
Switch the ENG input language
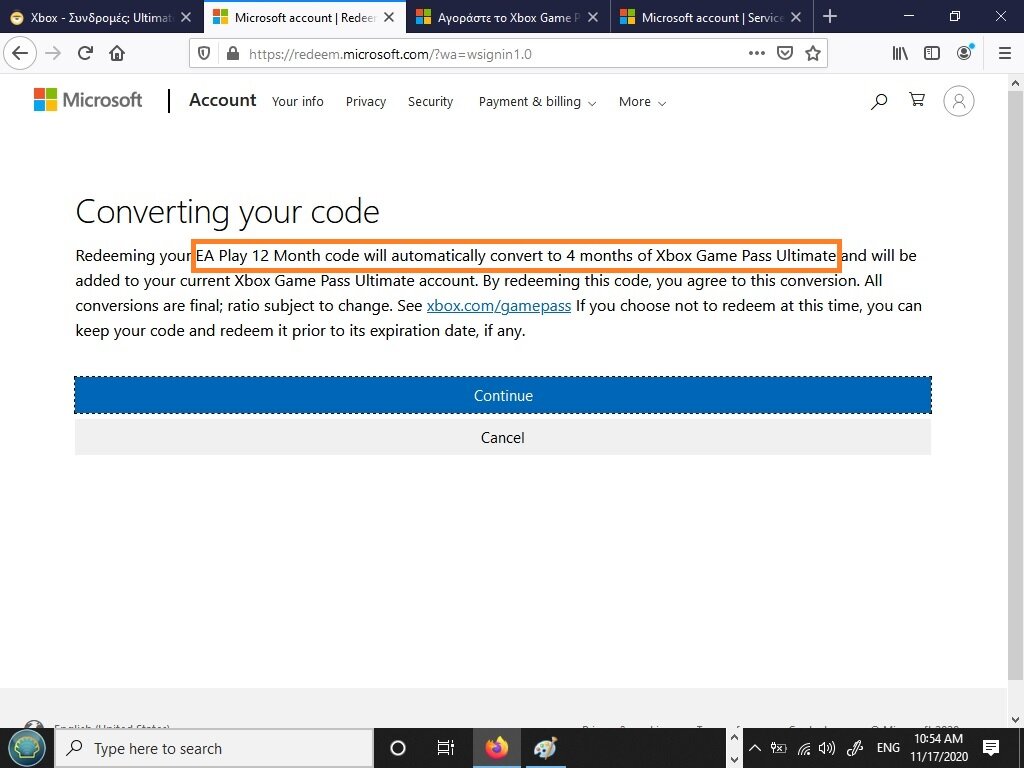coord(888,748)
